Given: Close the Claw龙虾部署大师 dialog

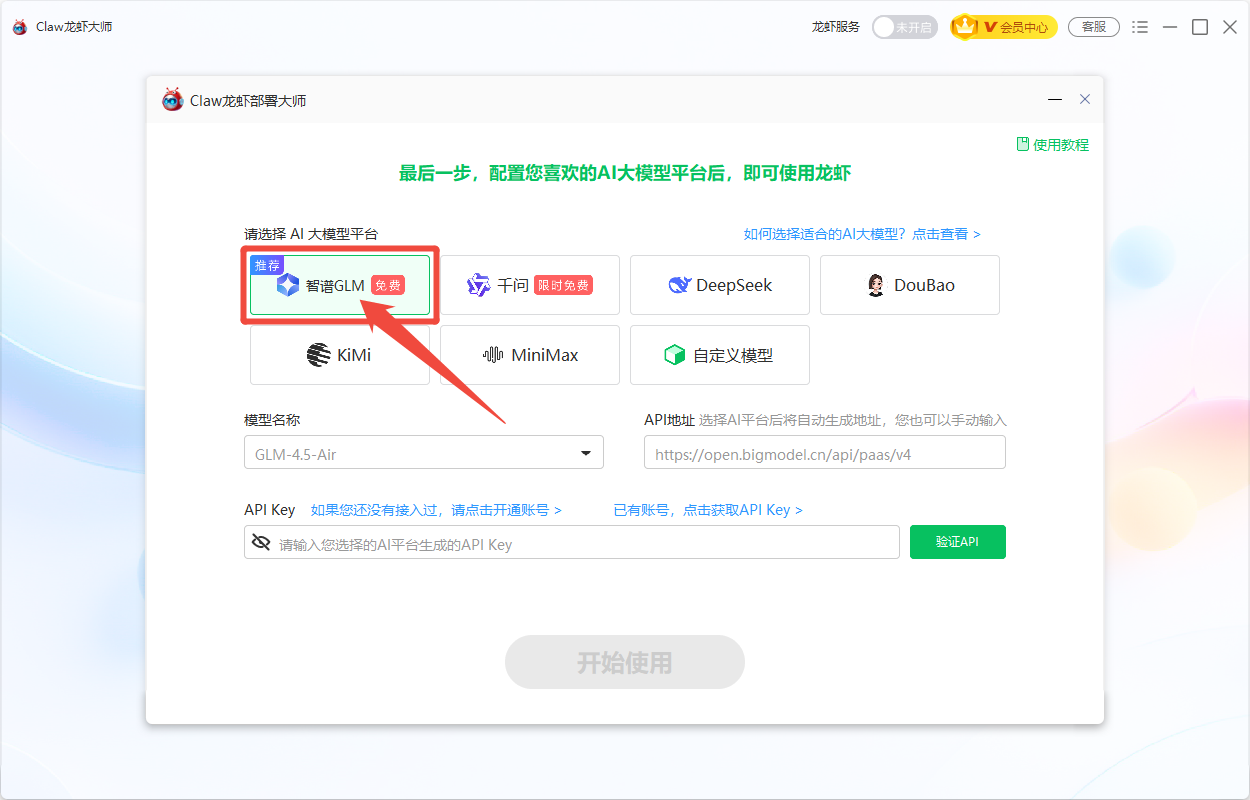Looking at the screenshot, I should [x=1085, y=100].
